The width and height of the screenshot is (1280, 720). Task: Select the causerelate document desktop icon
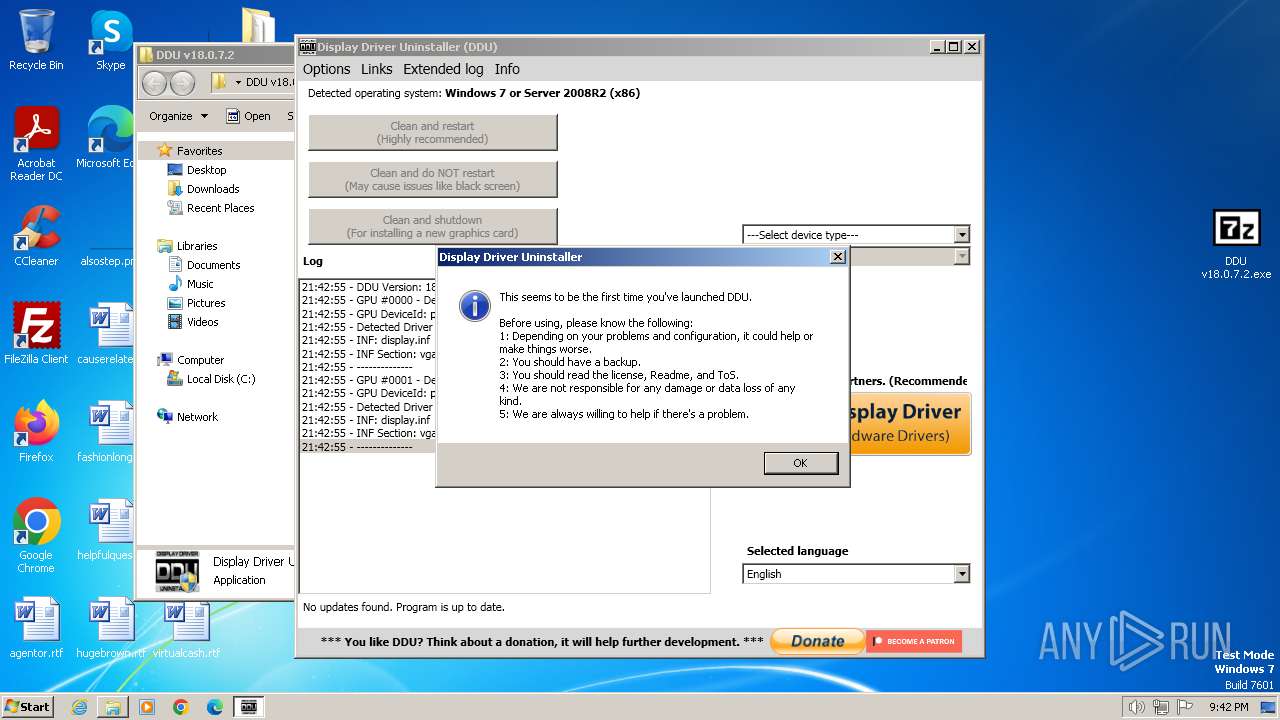point(106,335)
